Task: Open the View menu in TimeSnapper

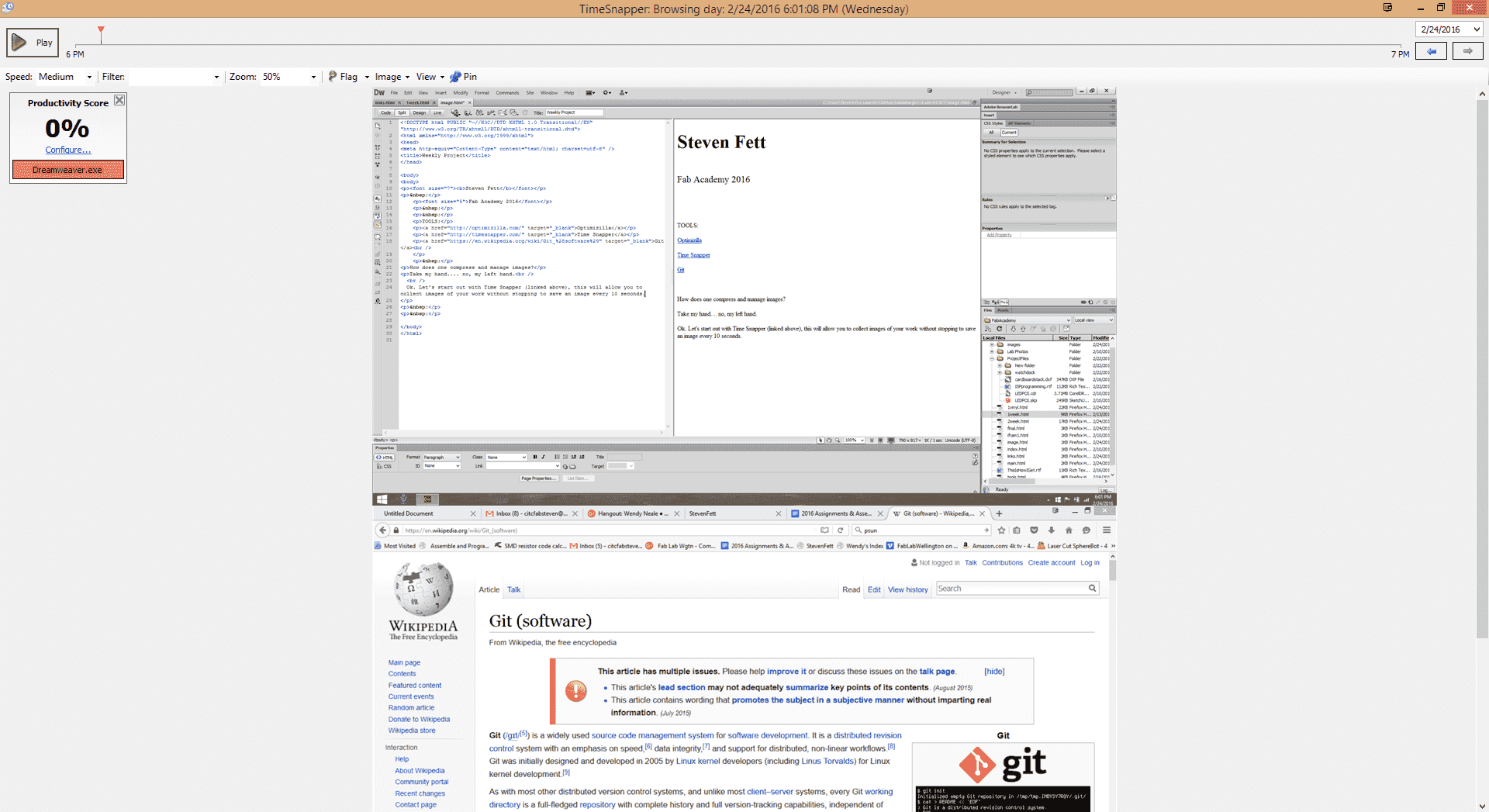Action: pyautogui.click(x=430, y=77)
